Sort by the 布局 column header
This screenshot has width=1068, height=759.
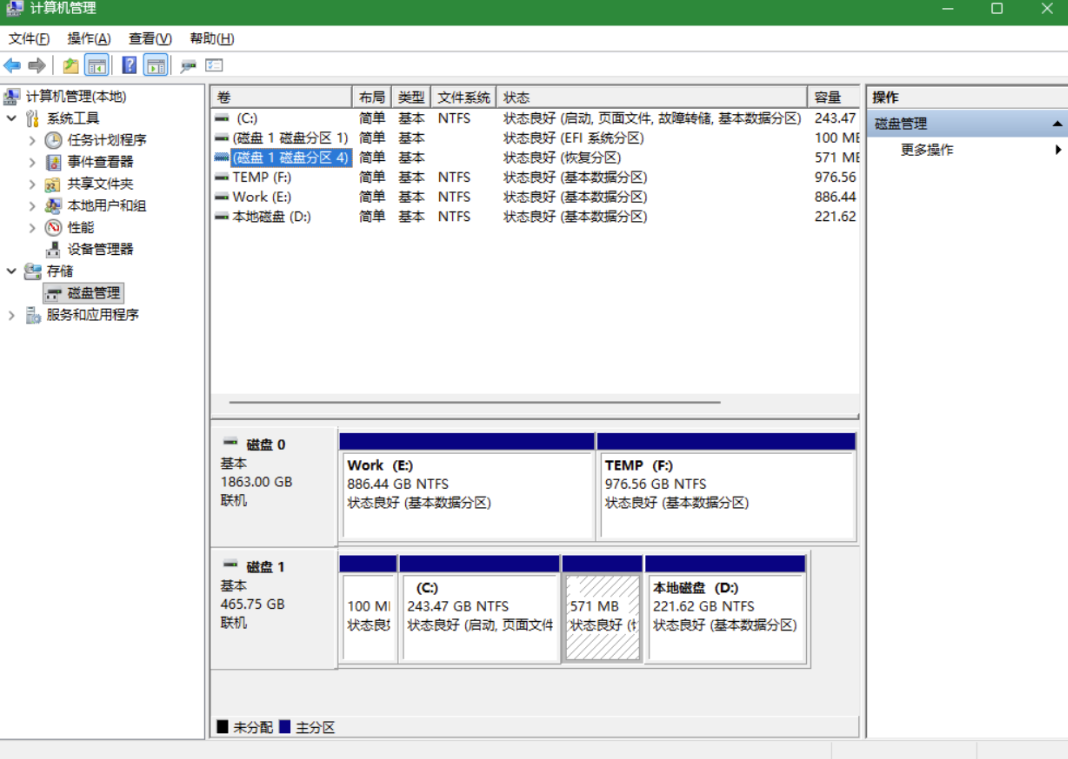click(372, 97)
